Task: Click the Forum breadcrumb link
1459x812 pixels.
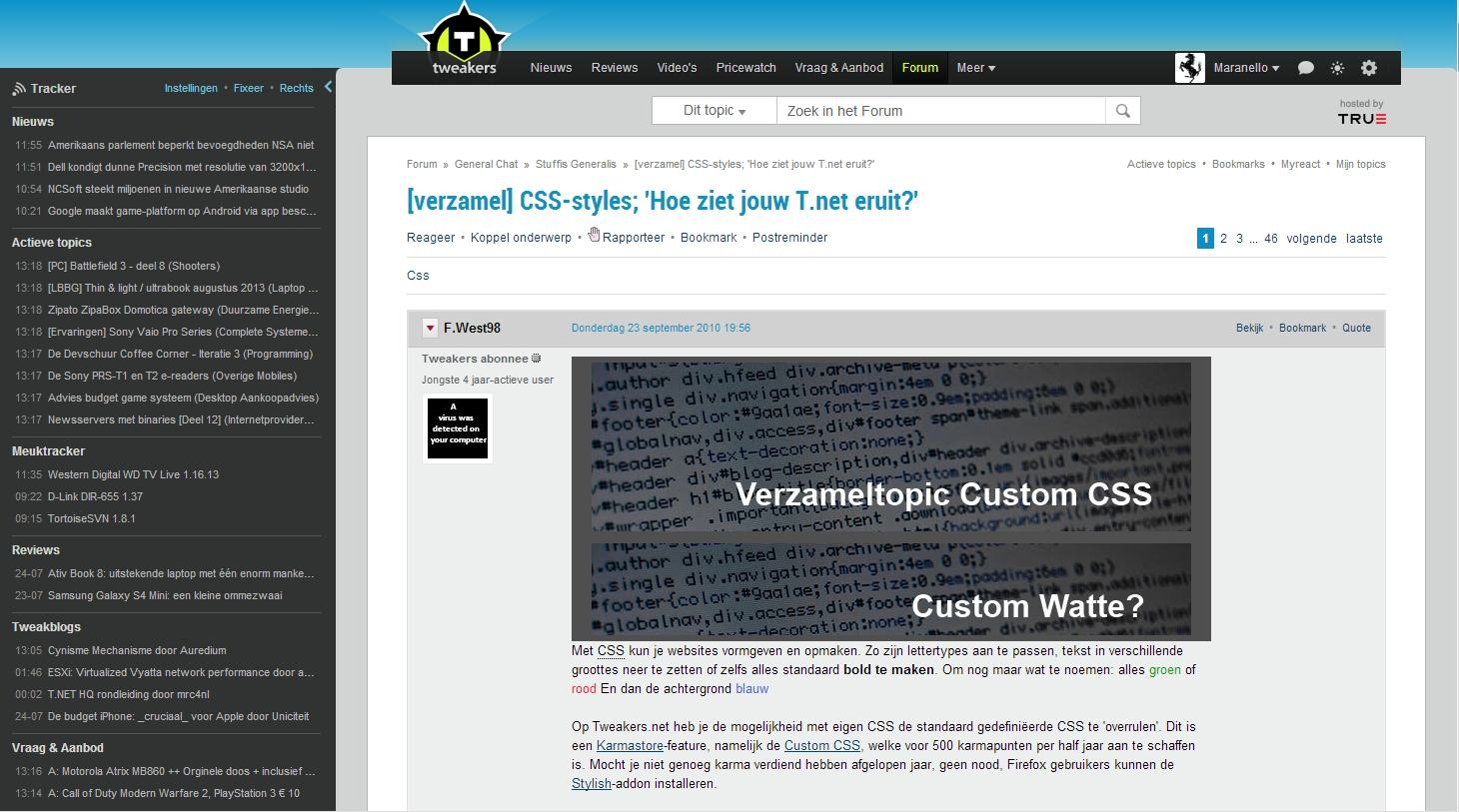Action: pyautogui.click(x=422, y=164)
